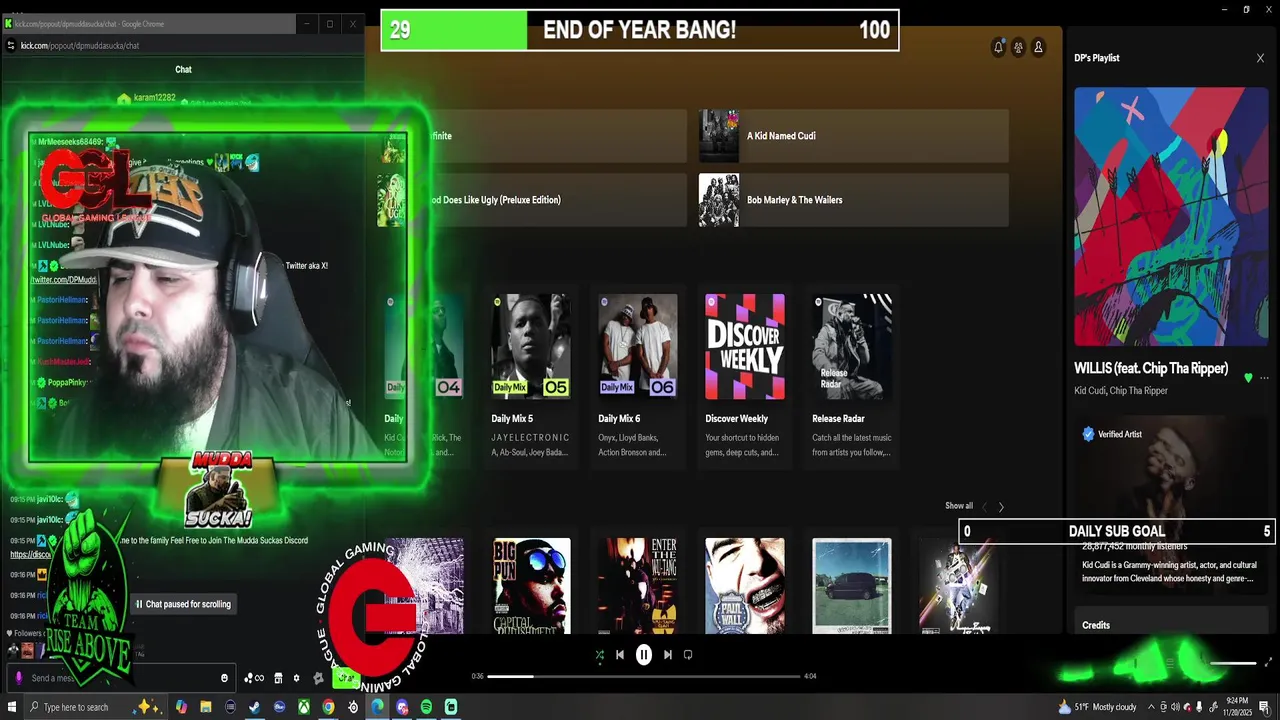1280x720 pixels.
Task: Seek within the song progress bar
Action: 644,676
